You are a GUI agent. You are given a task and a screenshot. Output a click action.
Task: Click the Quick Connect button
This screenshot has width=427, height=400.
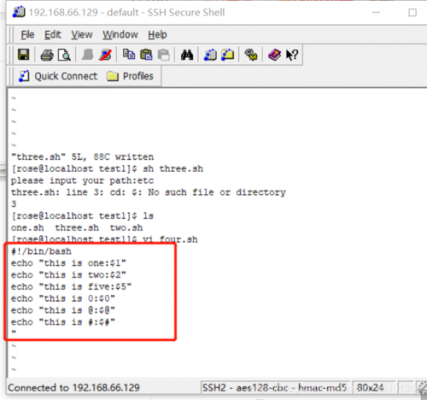(x=58, y=76)
